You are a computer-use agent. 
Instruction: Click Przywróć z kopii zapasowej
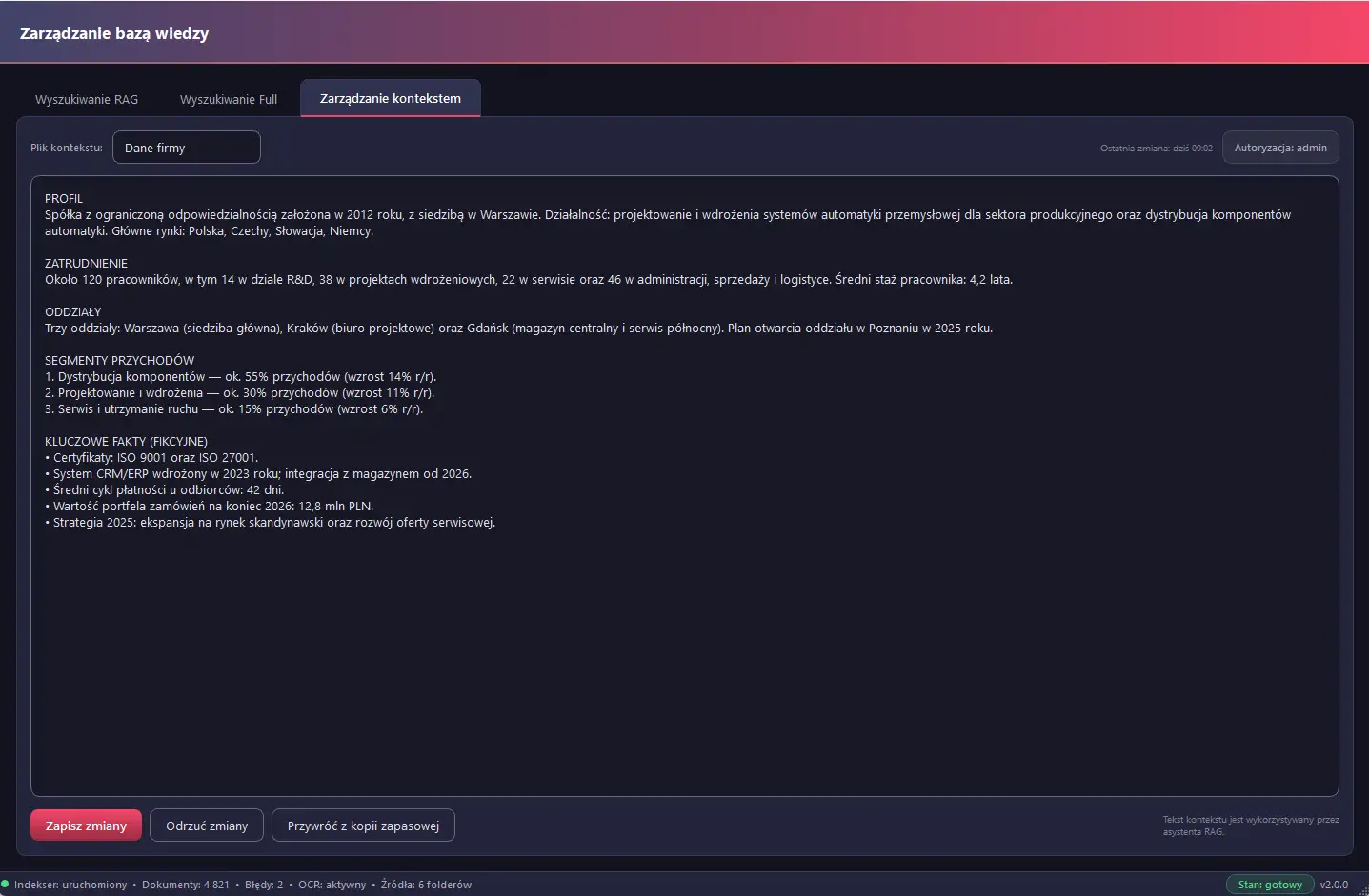[363, 826]
